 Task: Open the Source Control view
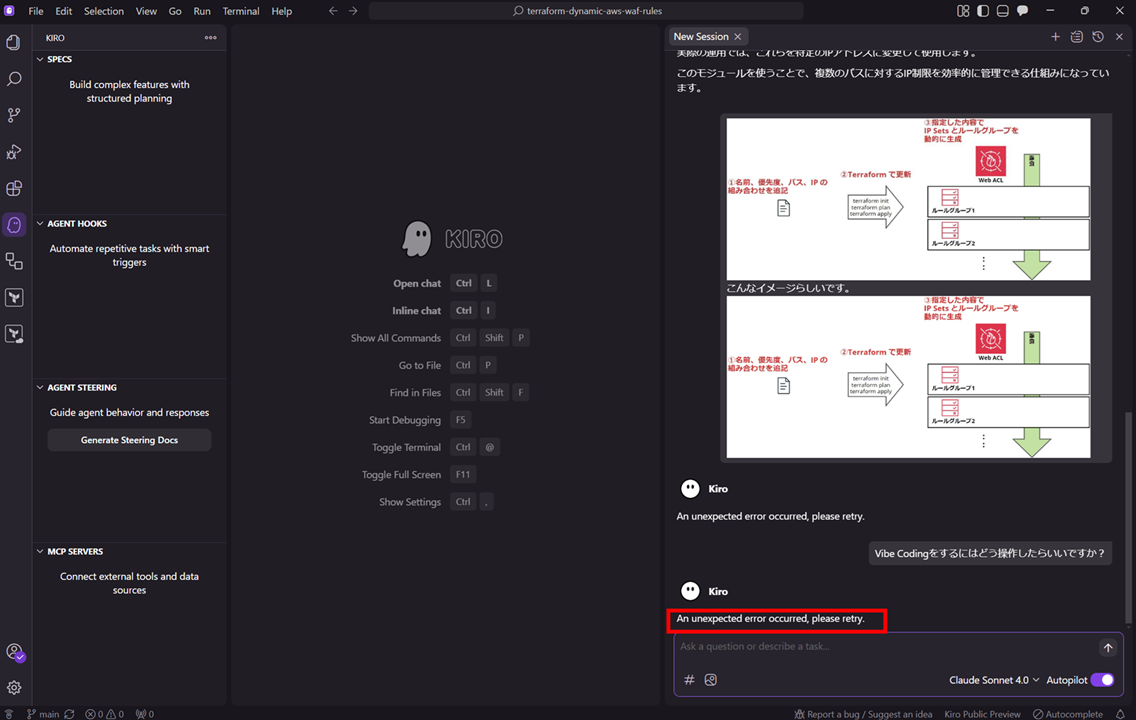pos(14,115)
